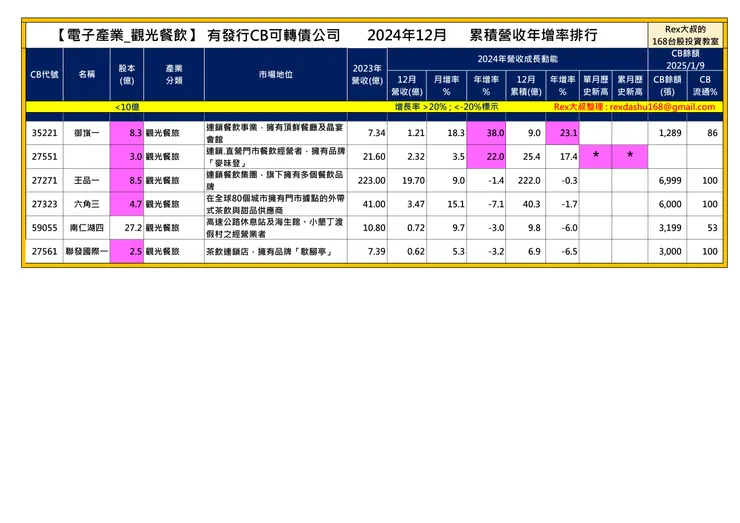Click the 86 CB circulation cell

(705, 133)
